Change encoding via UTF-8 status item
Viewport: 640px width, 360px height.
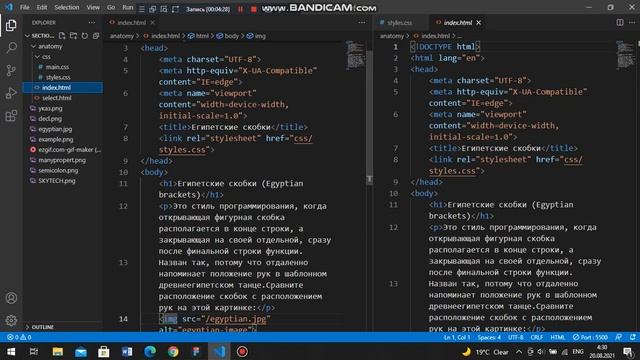click(x=515, y=337)
